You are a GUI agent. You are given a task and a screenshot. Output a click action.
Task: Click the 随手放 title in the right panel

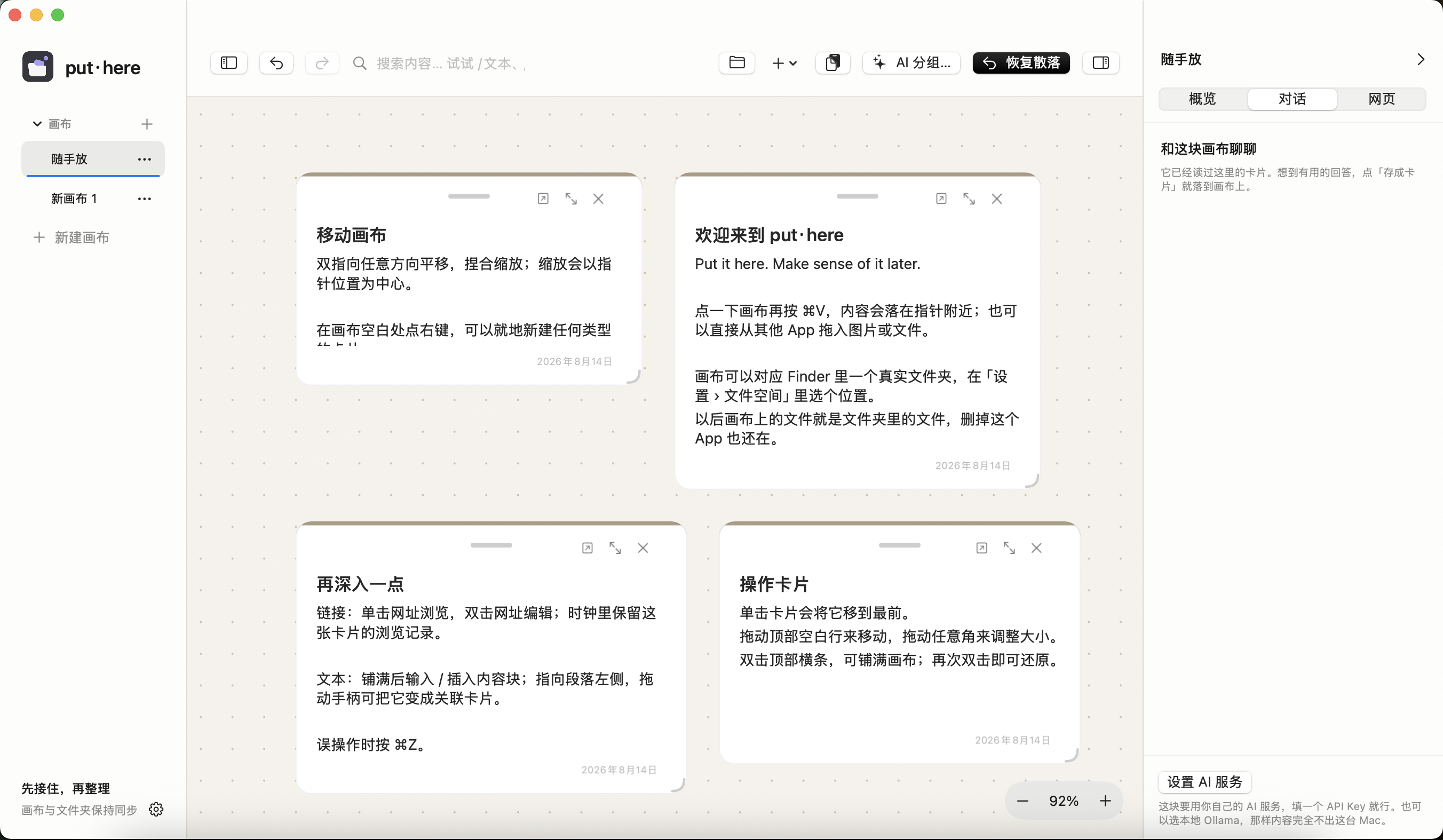click(1181, 60)
